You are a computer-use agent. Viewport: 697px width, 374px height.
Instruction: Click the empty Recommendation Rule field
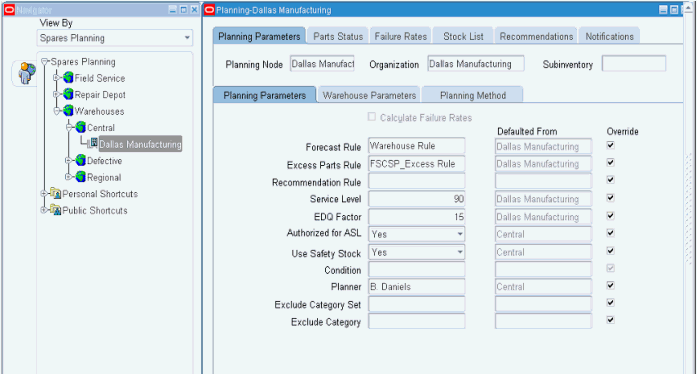[417, 181]
